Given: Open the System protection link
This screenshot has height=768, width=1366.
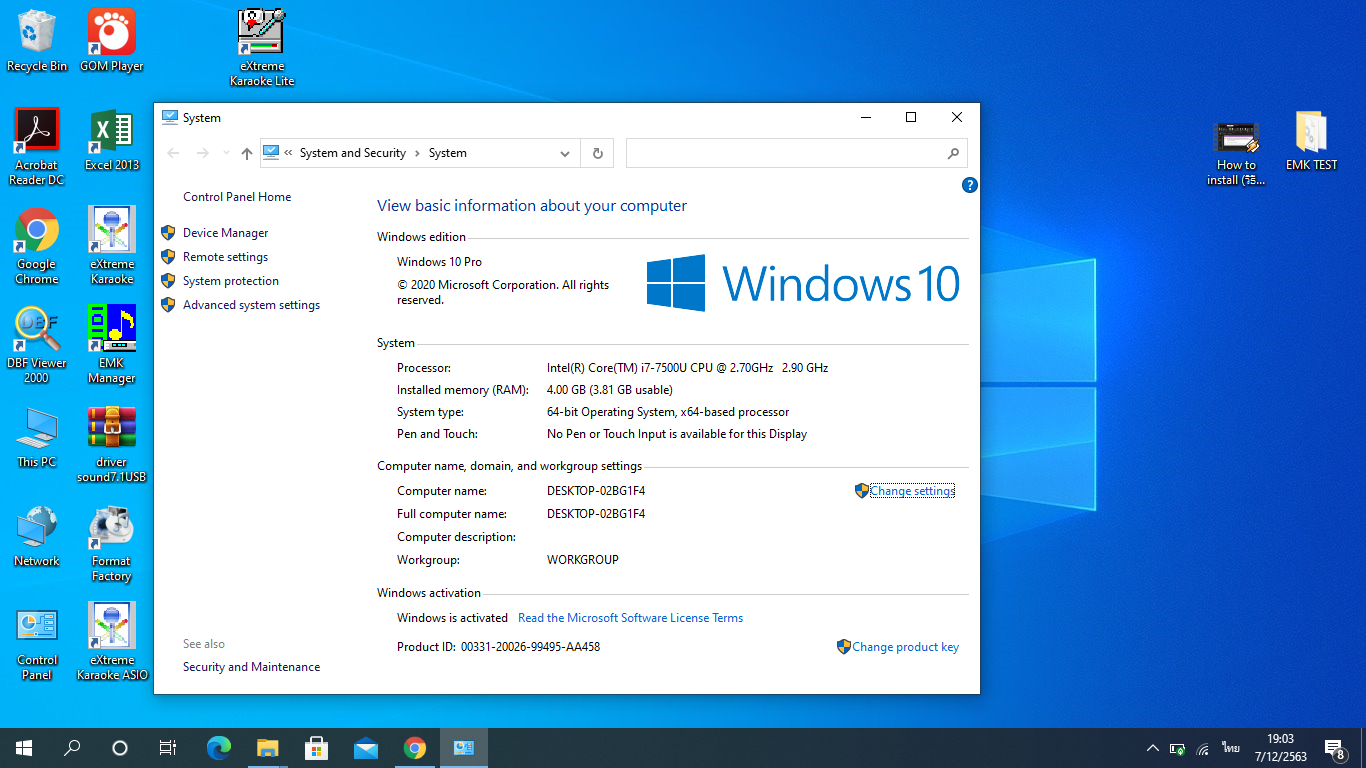Looking at the screenshot, I should coord(231,281).
